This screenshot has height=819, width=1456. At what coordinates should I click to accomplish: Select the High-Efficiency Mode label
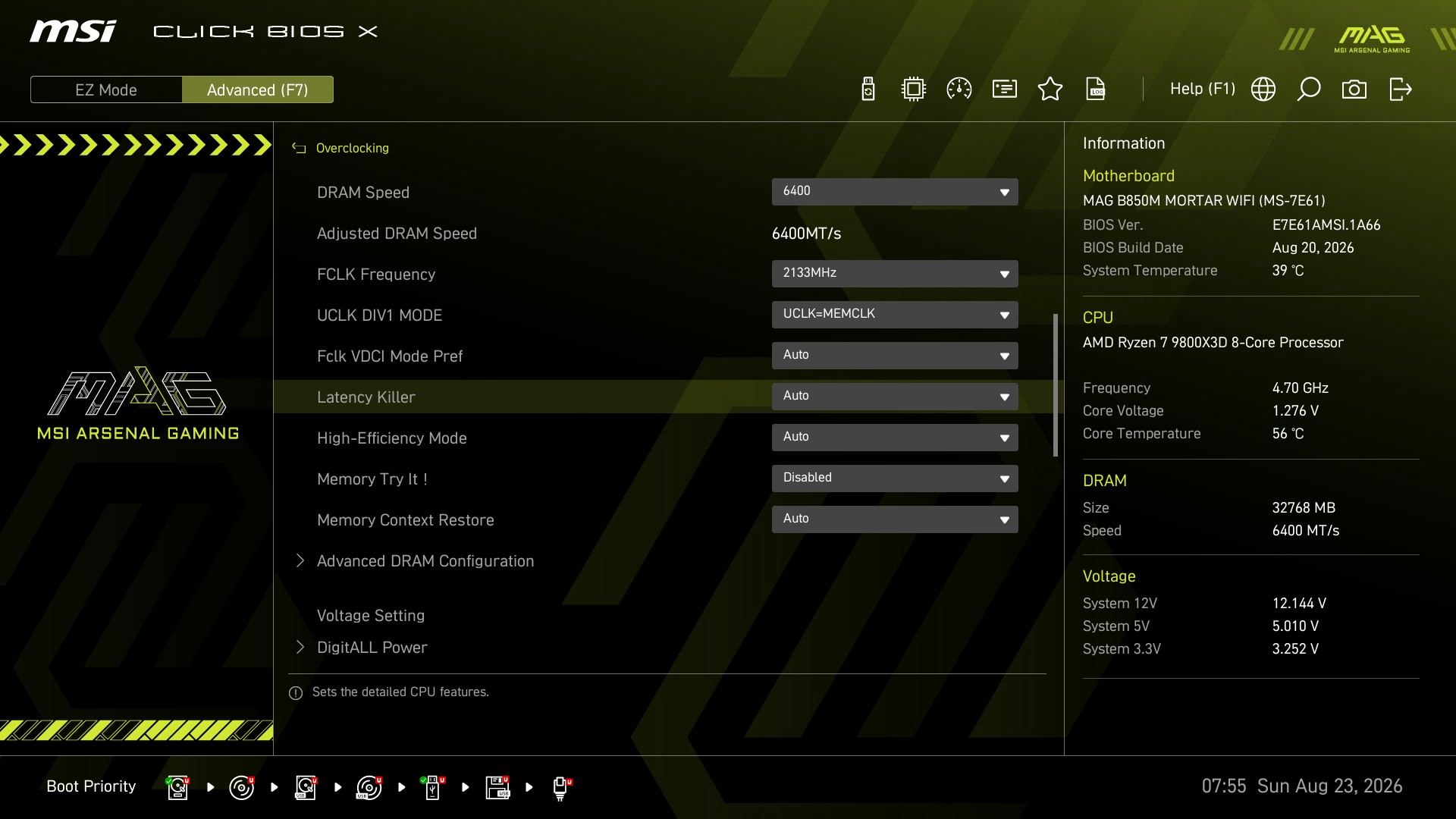[x=392, y=438]
